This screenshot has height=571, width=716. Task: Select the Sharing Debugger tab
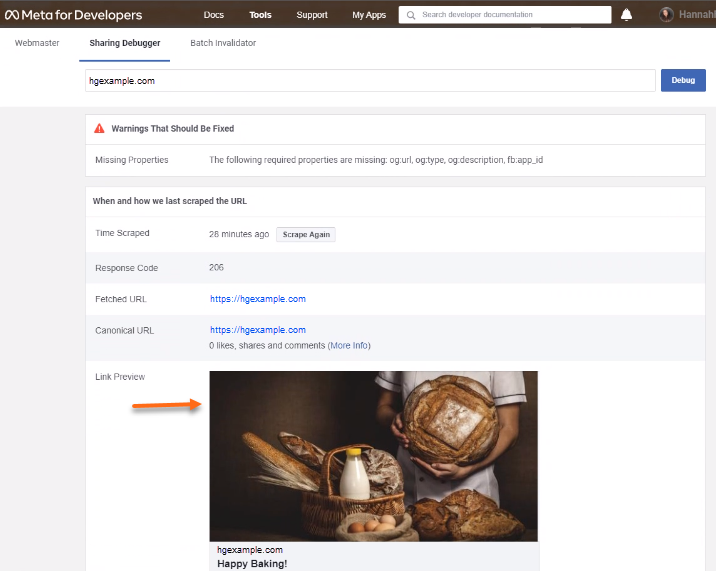coord(125,43)
